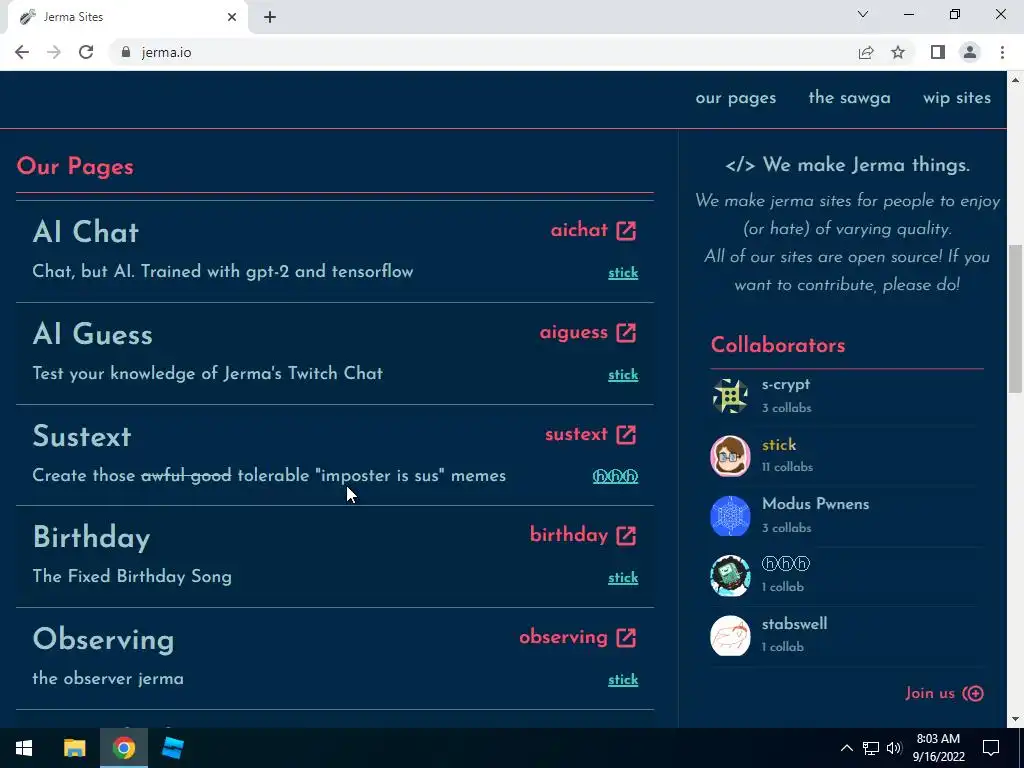1024x768 pixels.
Task: Open the network tray icon
Action: point(871,748)
